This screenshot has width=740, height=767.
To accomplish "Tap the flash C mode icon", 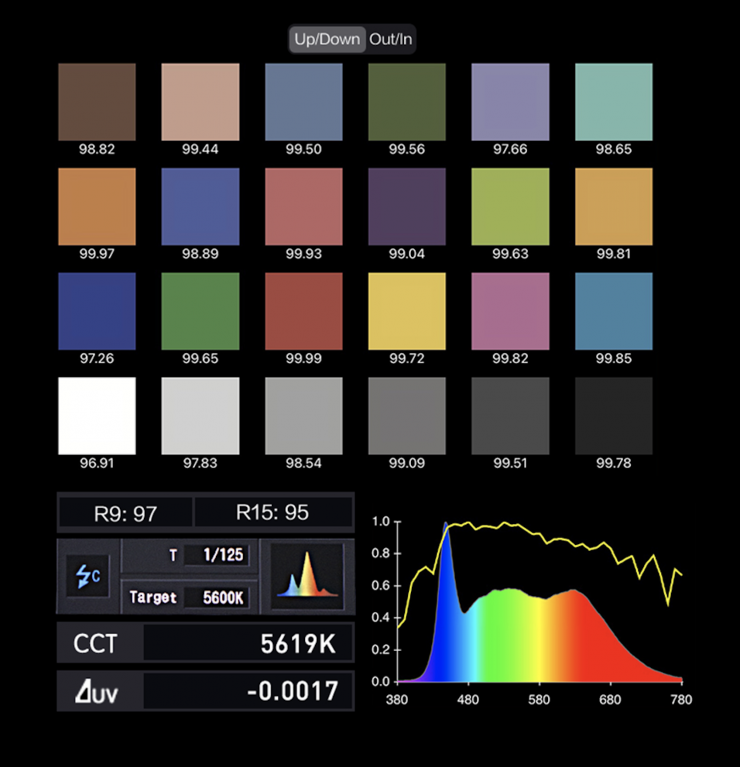I will [x=88, y=577].
